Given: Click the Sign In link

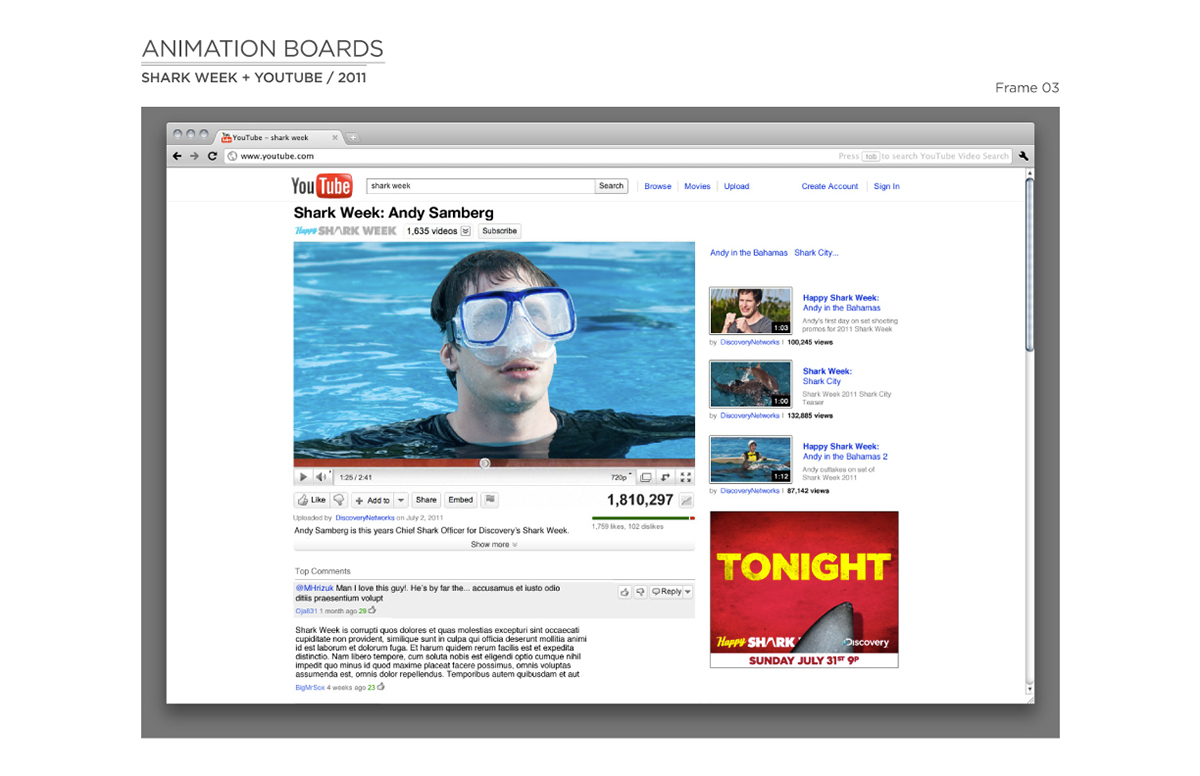Looking at the screenshot, I should [886, 186].
